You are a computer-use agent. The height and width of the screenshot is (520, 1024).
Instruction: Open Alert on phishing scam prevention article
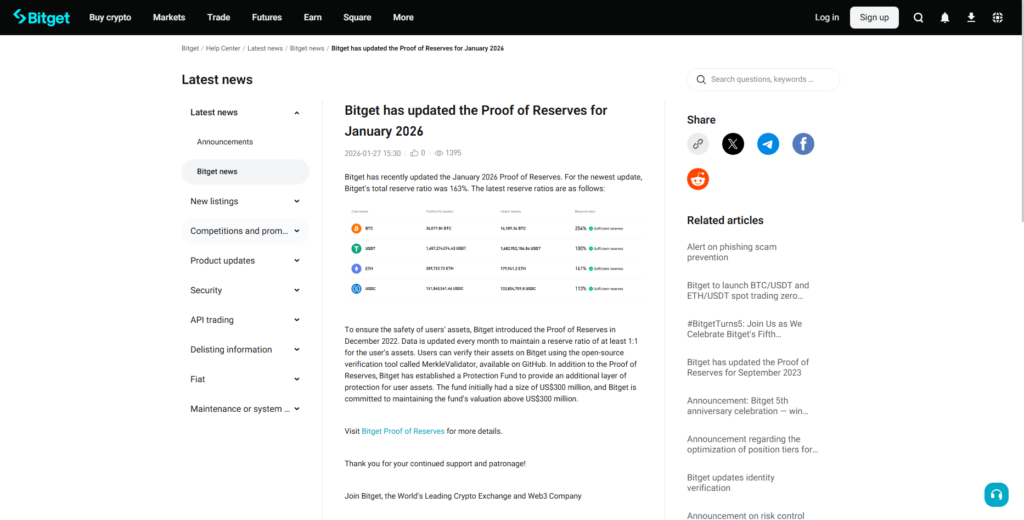(731, 252)
